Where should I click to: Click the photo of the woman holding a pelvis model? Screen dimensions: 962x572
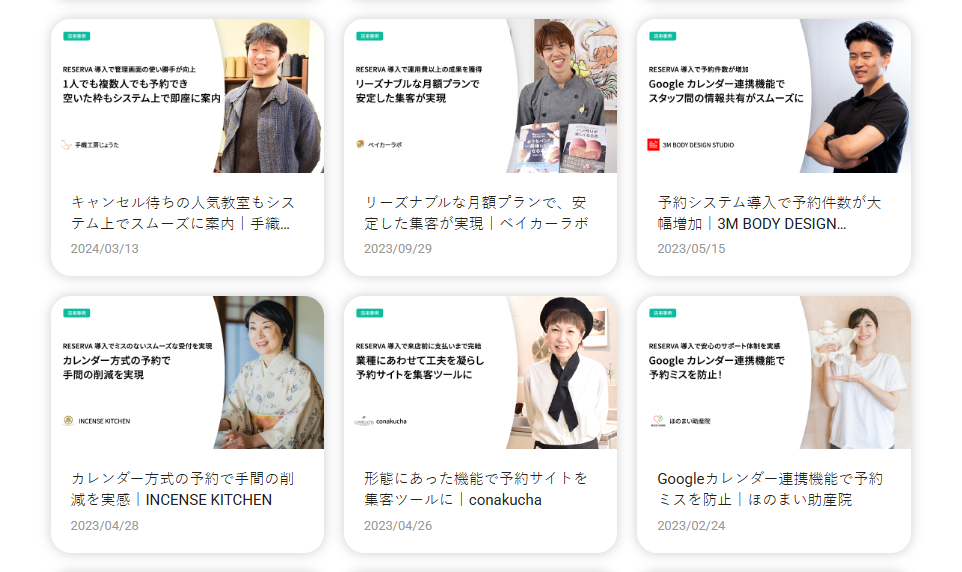pyautogui.click(x=857, y=373)
